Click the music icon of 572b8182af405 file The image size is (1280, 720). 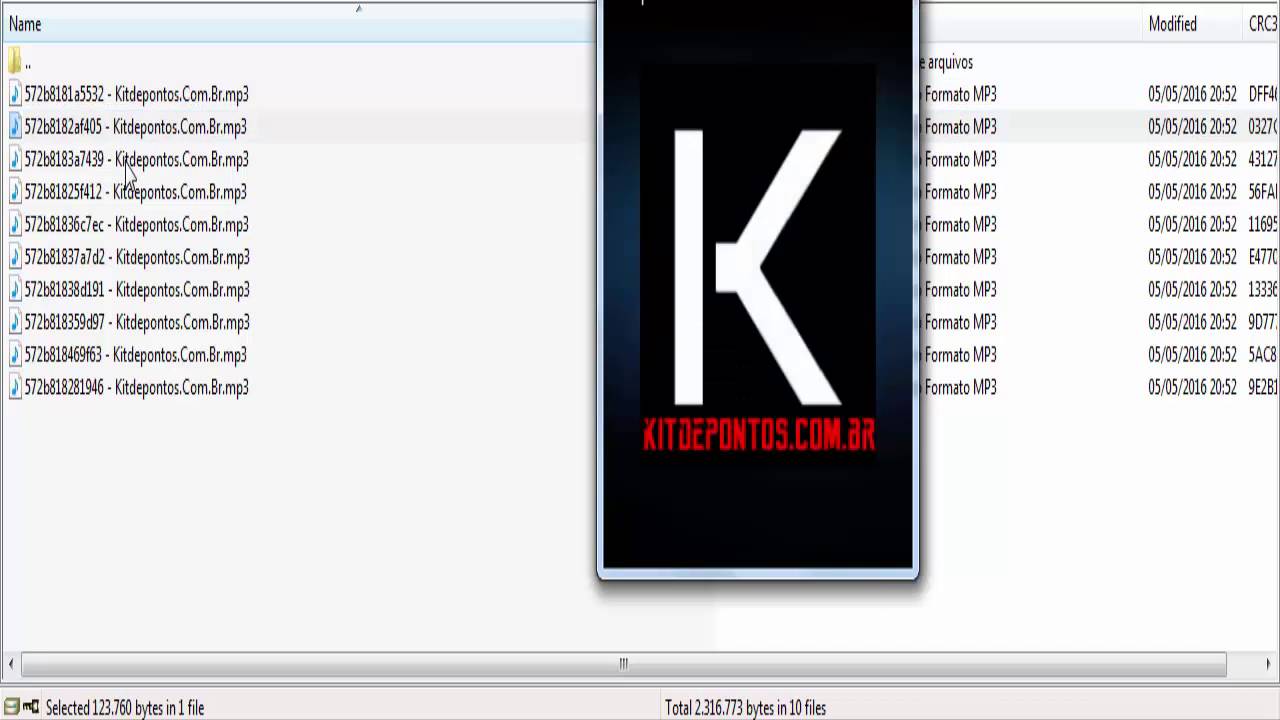coord(15,127)
